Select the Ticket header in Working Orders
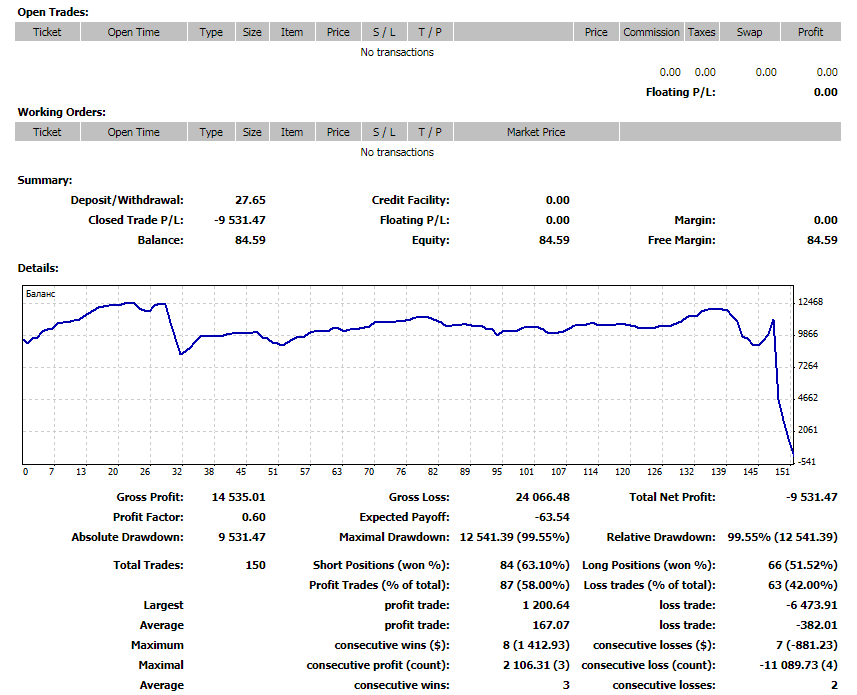857x695 pixels. point(47,132)
